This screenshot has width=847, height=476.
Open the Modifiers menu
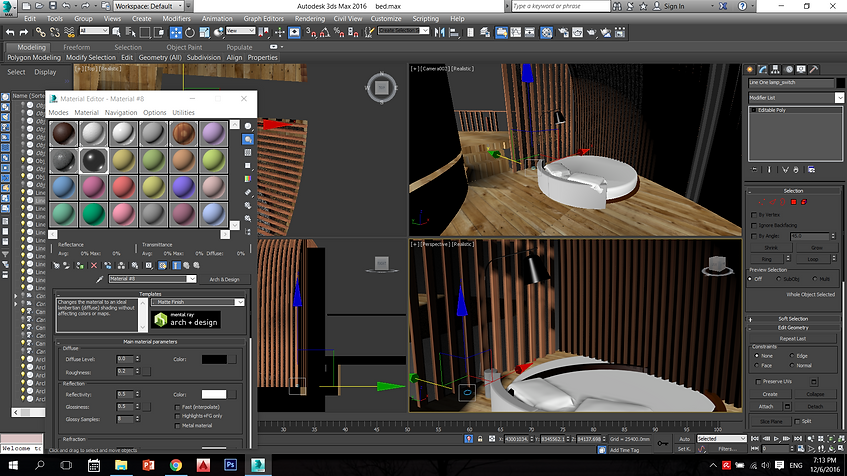tap(177, 18)
